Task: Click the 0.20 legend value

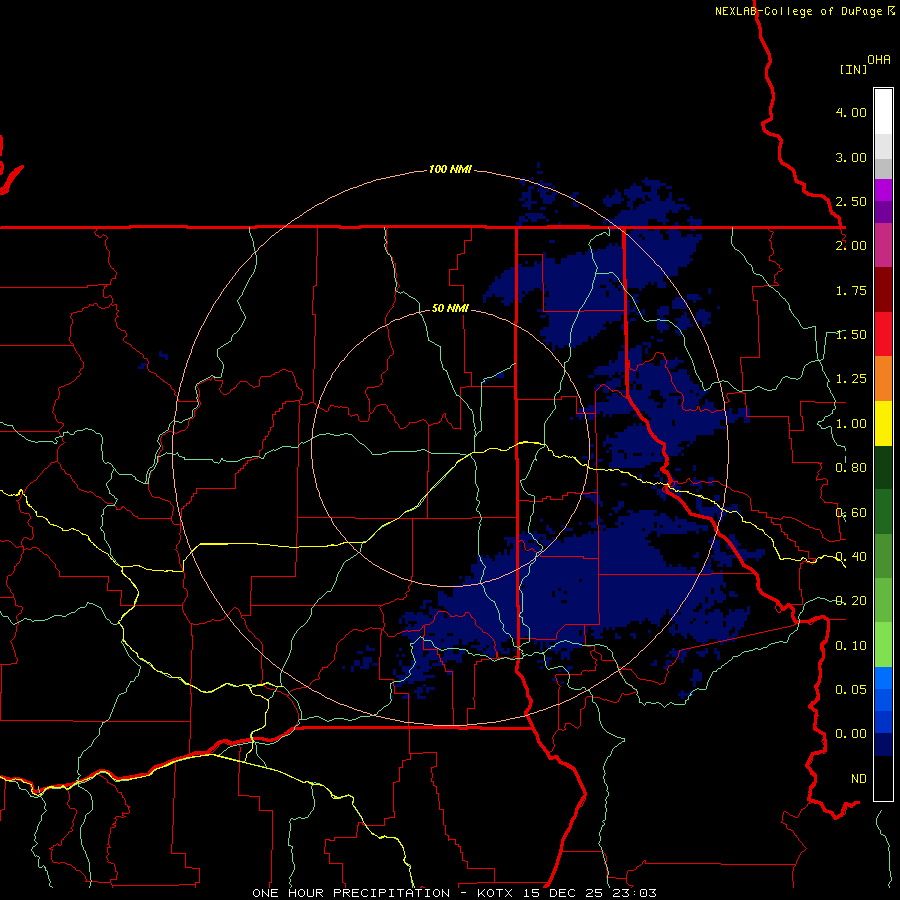Action: point(851,601)
